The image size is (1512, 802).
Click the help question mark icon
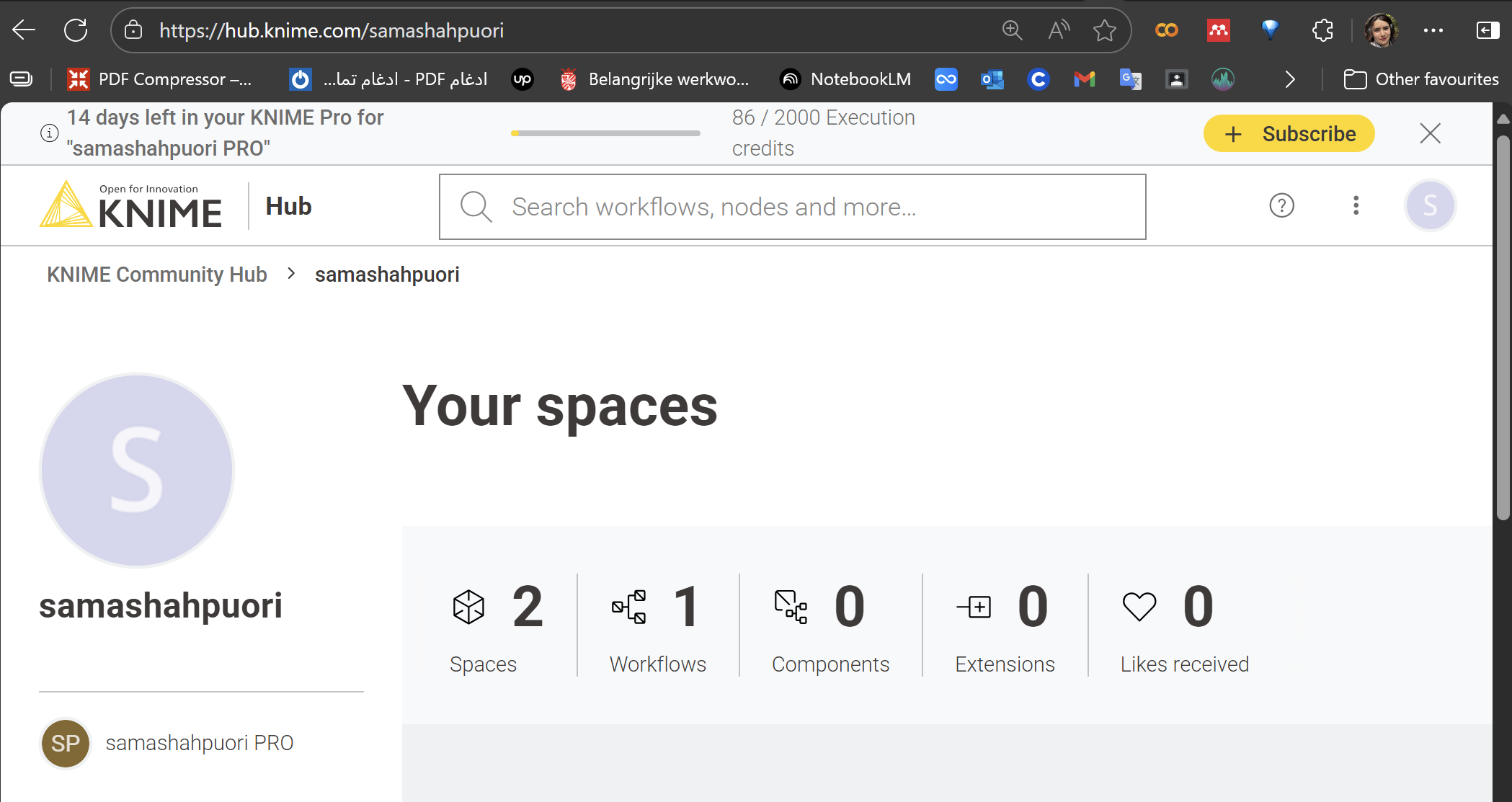(1281, 206)
